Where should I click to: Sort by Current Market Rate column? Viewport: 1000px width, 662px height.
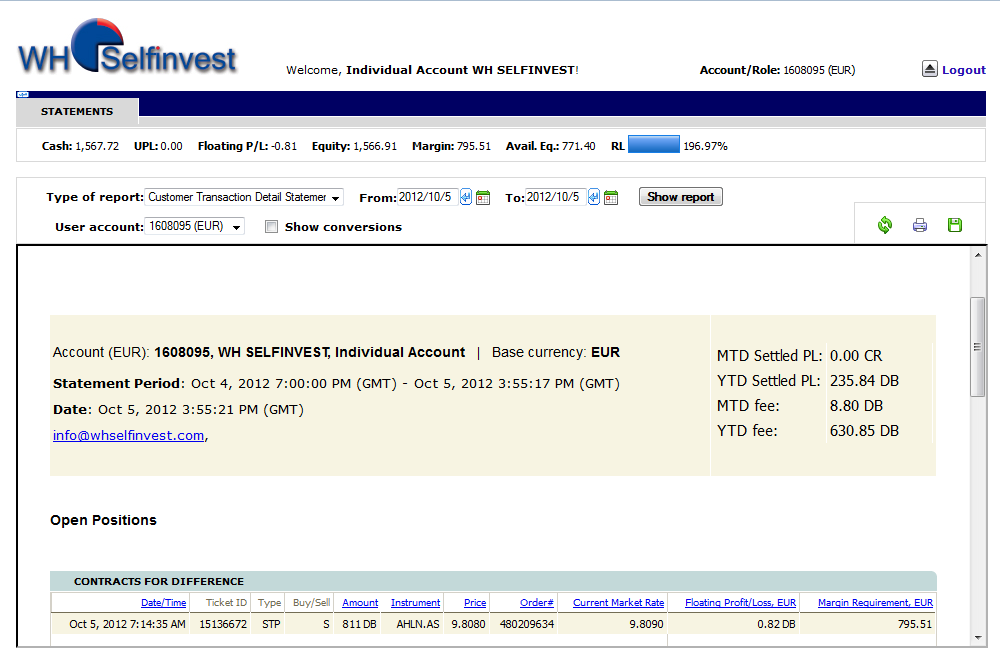click(619, 603)
